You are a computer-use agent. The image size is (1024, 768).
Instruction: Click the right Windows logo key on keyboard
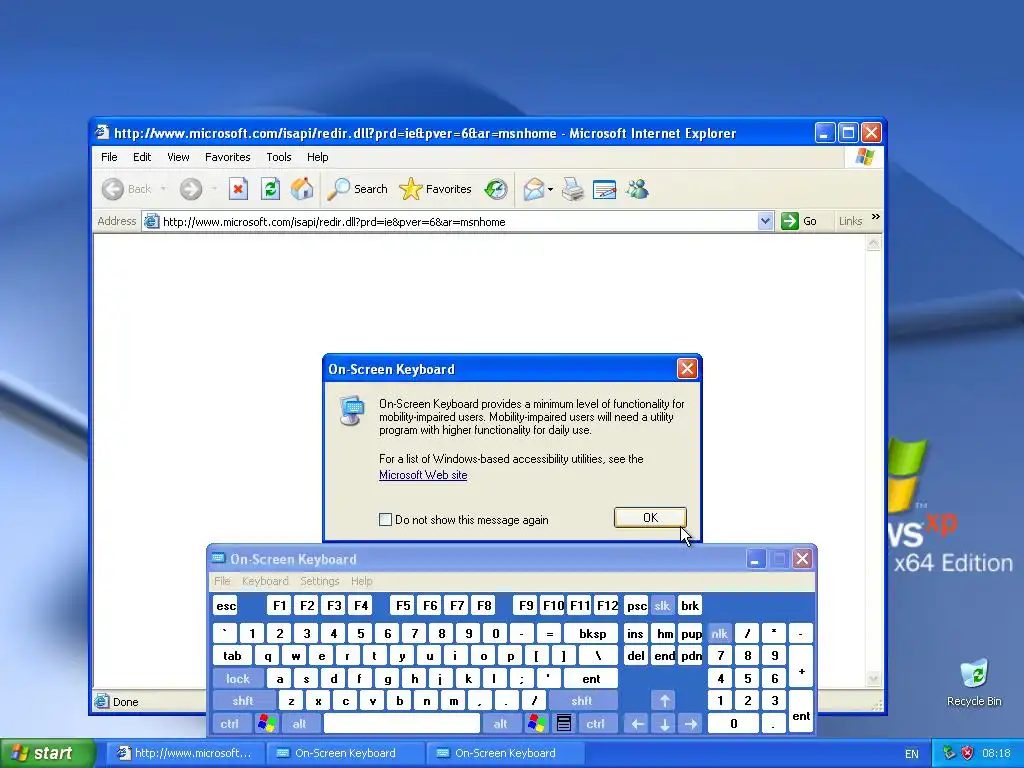[x=537, y=723]
